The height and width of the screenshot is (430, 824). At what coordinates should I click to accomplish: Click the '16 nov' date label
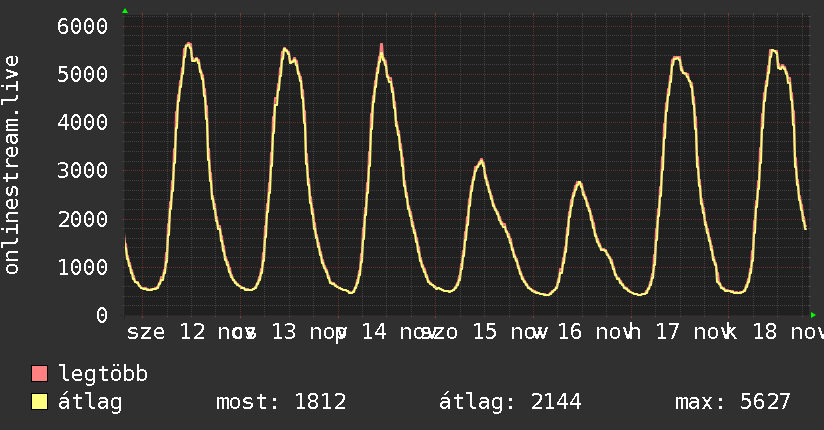[595, 332]
